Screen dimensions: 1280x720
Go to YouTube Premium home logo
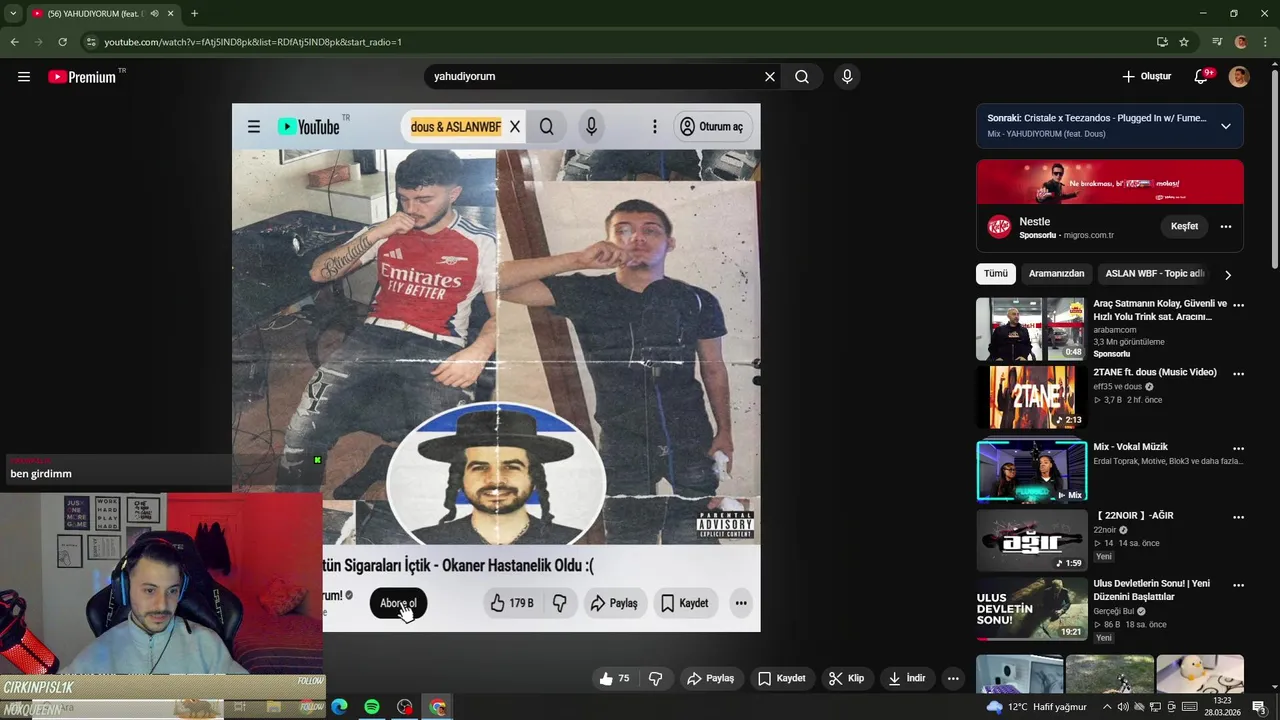82,77
